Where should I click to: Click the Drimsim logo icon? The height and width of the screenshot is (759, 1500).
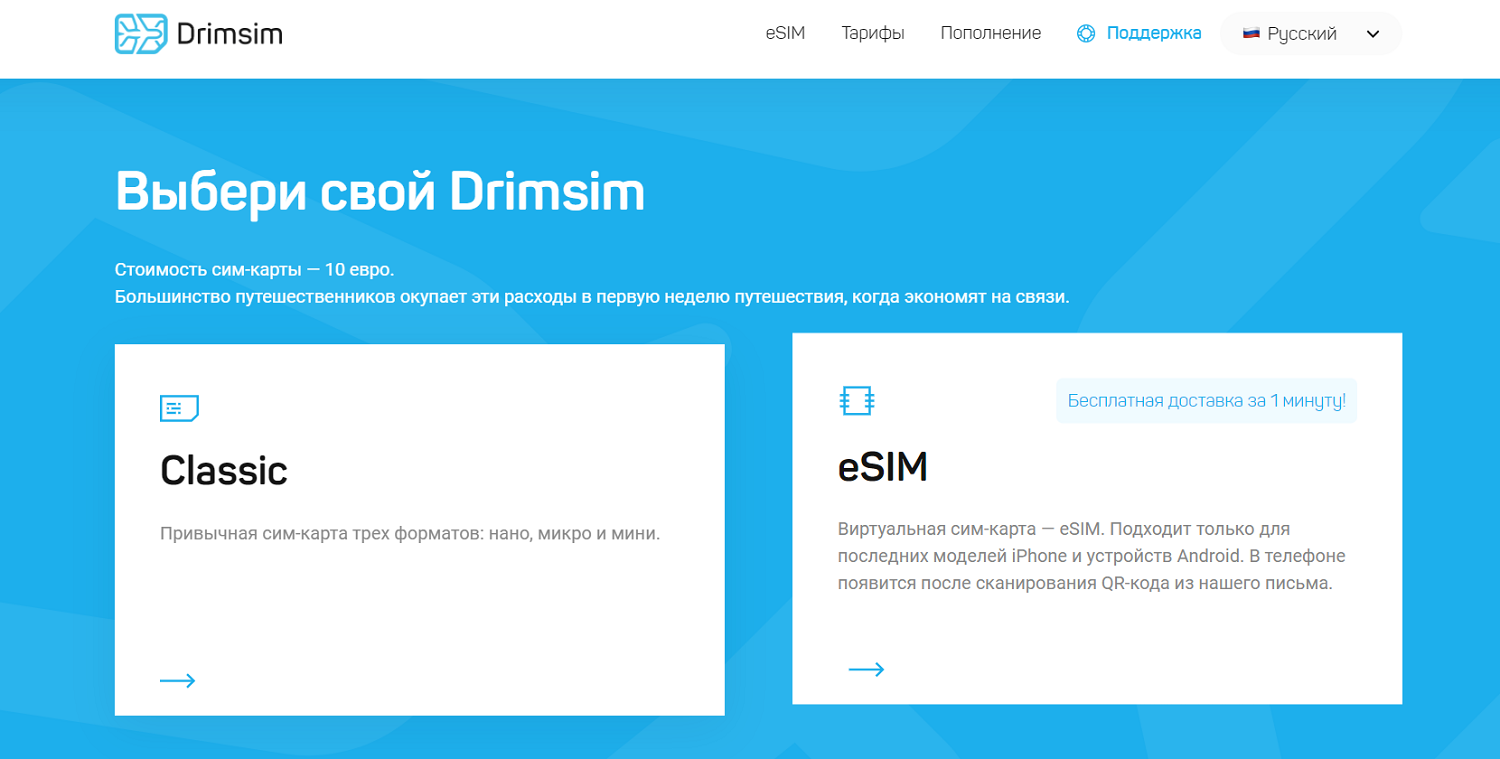click(x=141, y=34)
